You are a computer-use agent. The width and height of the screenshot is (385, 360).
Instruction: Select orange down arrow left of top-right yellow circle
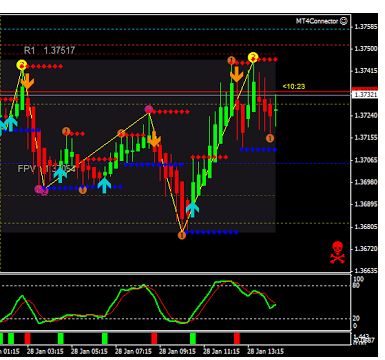coord(237,74)
